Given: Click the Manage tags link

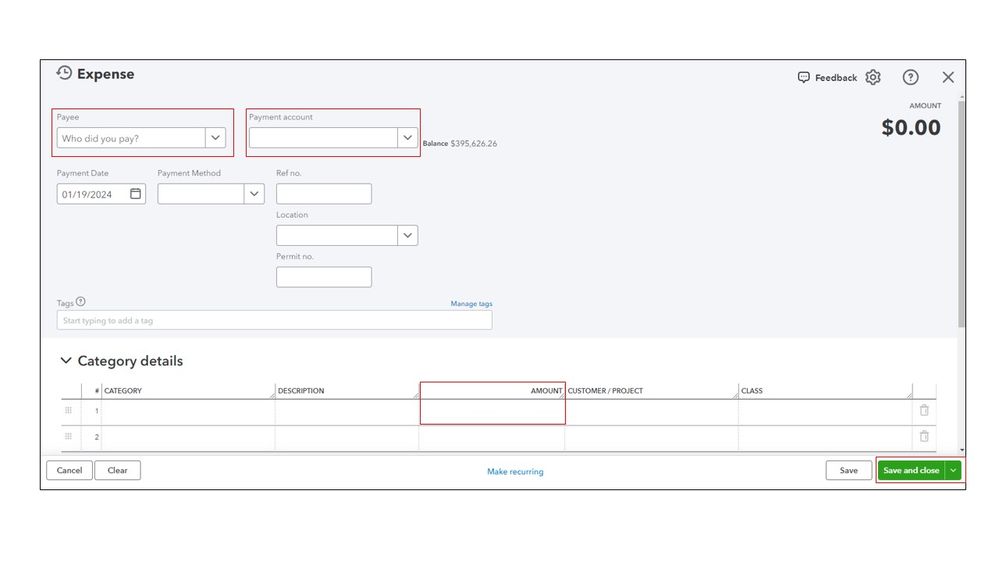Looking at the screenshot, I should click(x=471, y=304).
